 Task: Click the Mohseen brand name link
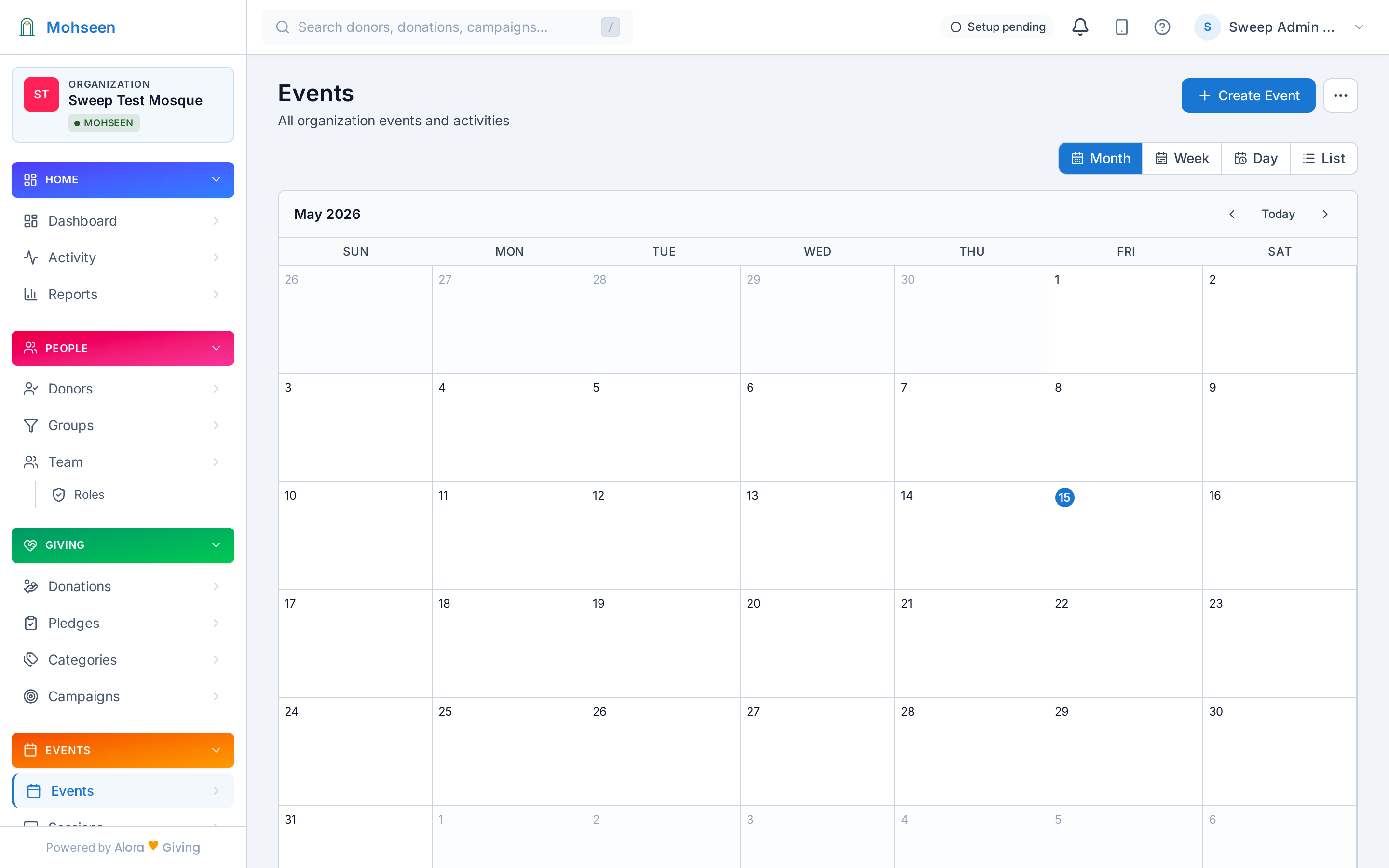tap(81, 27)
